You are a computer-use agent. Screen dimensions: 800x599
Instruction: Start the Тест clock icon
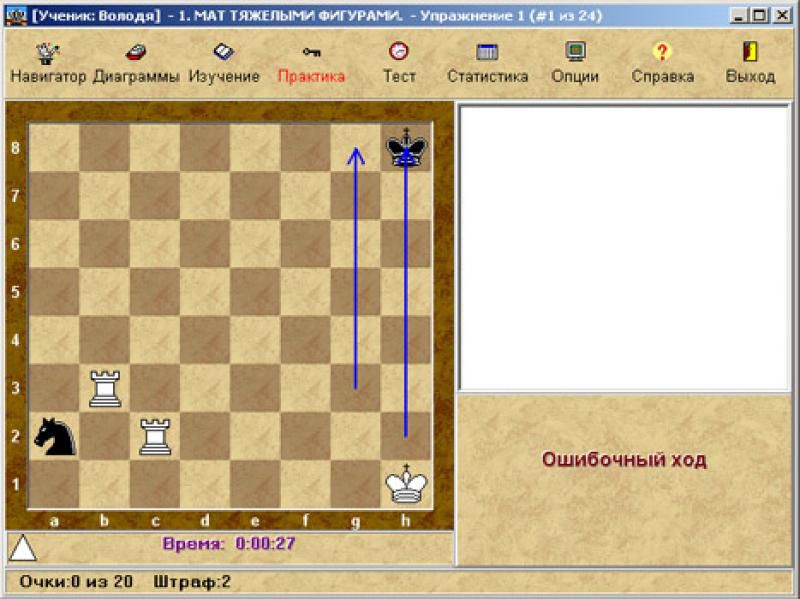coord(399,52)
